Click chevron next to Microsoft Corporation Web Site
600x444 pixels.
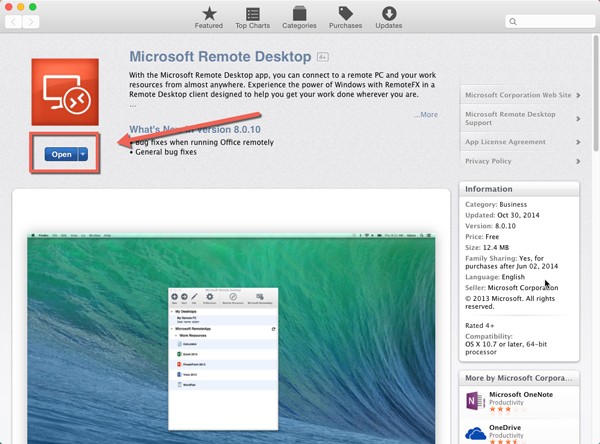coord(578,95)
